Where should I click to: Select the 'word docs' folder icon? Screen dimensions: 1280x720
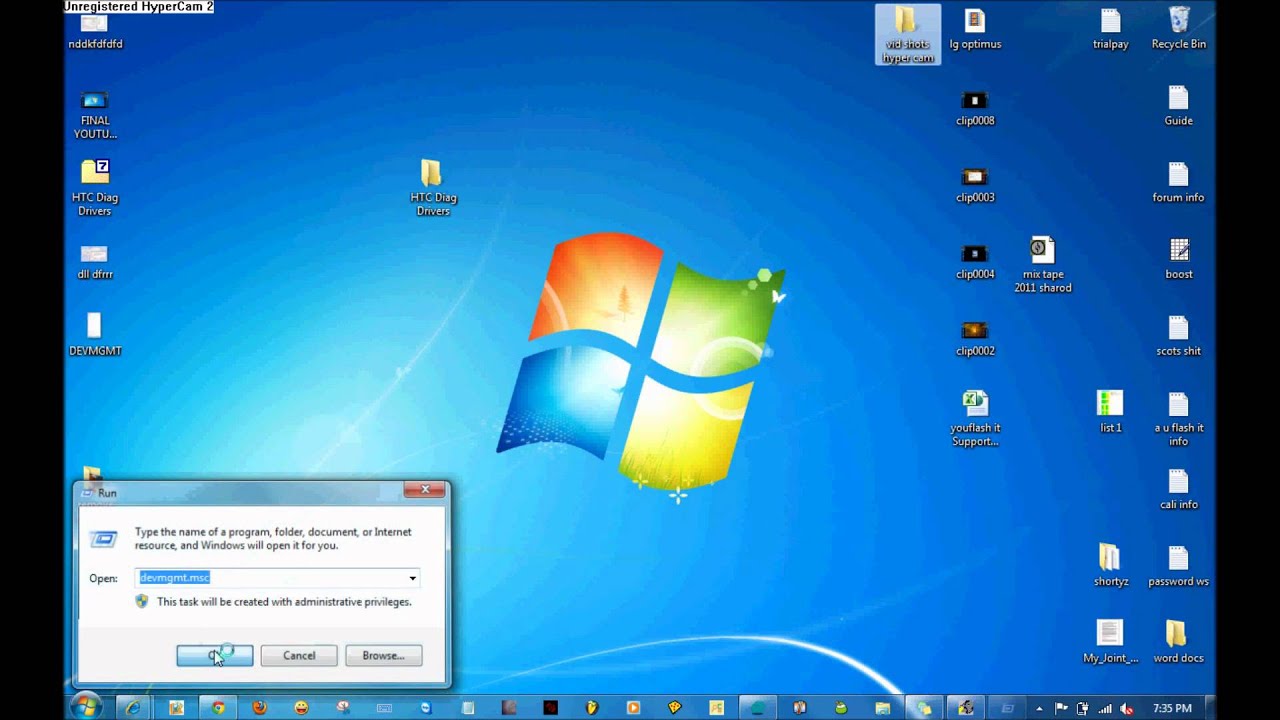1178,642
